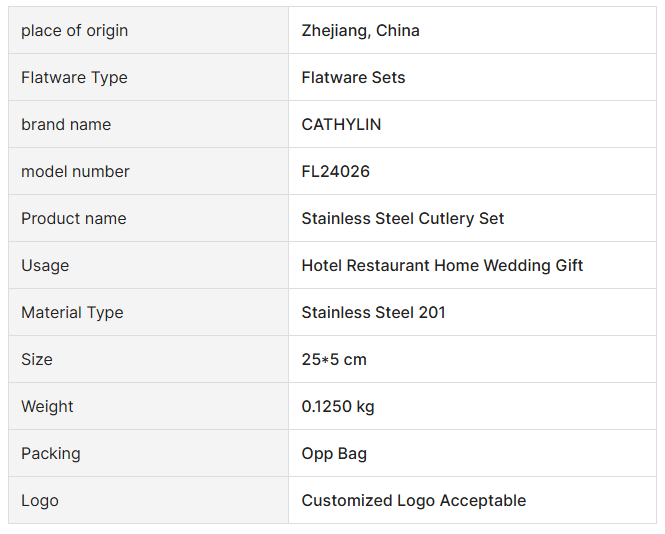Click the 'Material Type' label
The height and width of the screenshot is (534, 665).
(72, 313)
